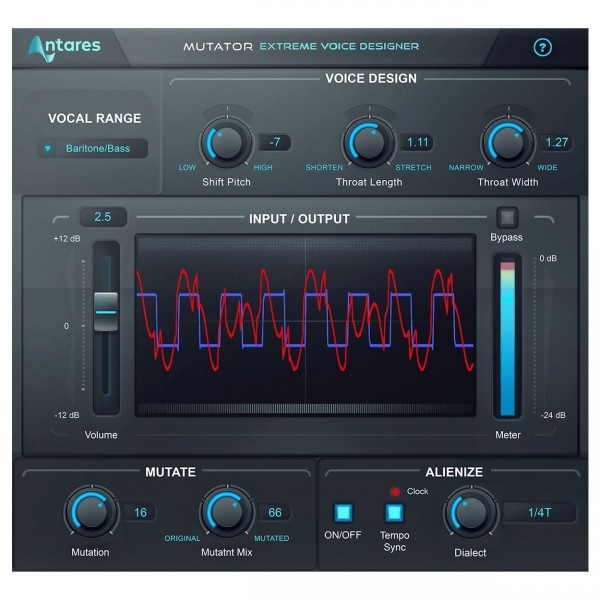Toggle the Alienize ON/OFF button
Image resolution: width=600 pixels, height=600 pixels.
pyautogui.click(x=343, y=512)
